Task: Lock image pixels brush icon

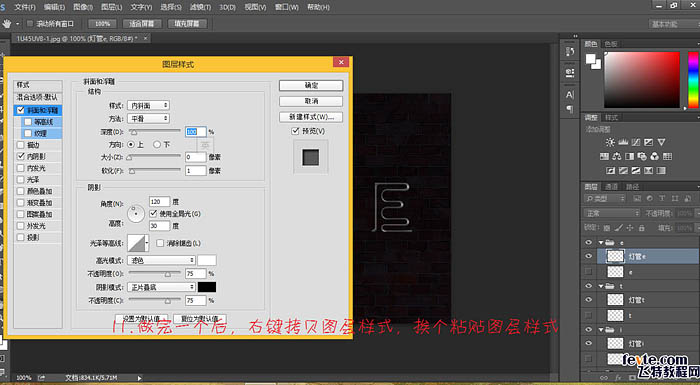Action: (x=619, y=228)
